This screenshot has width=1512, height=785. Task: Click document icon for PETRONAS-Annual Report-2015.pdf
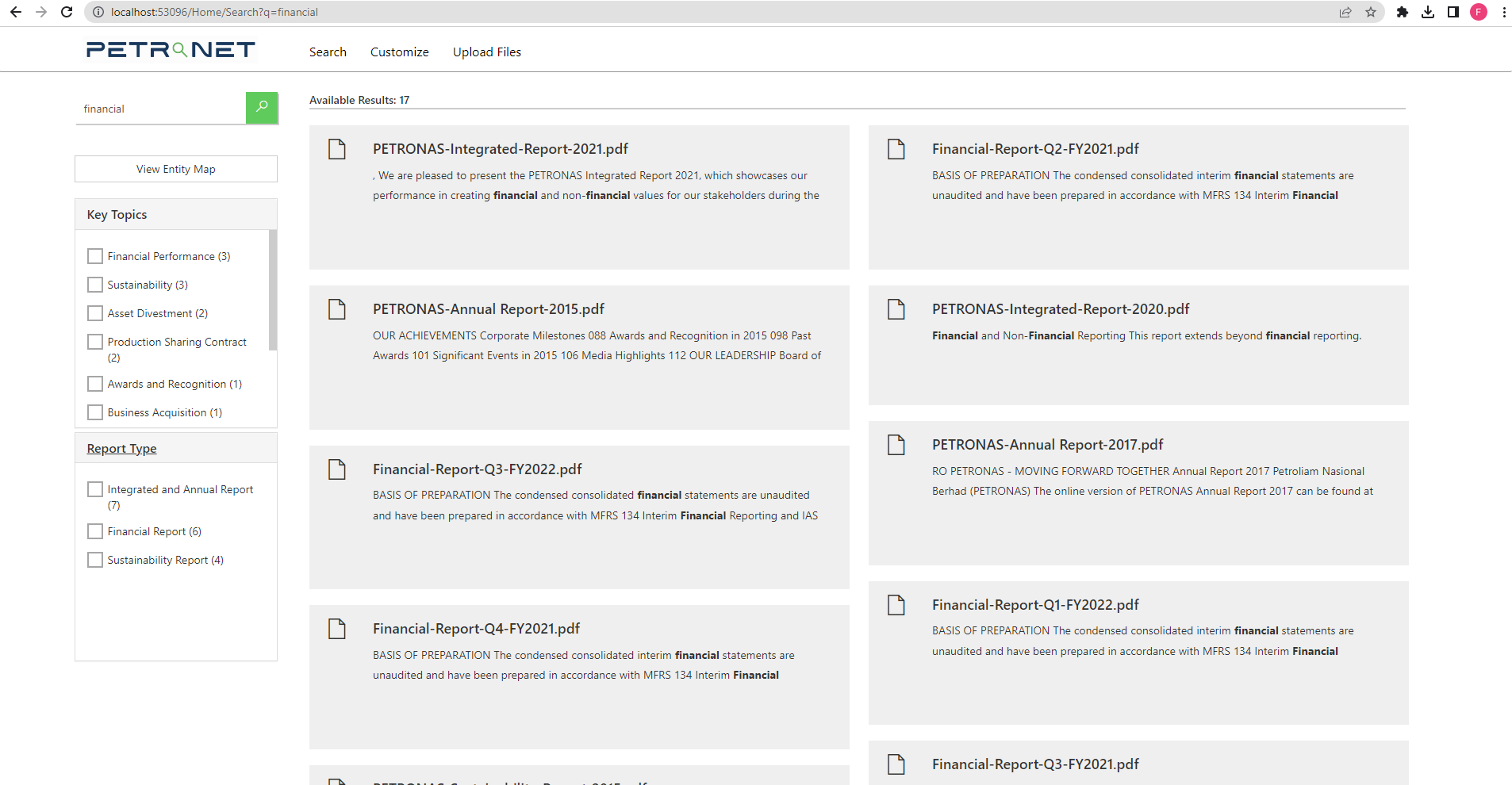pyautogui.click(x=337, y=309)
